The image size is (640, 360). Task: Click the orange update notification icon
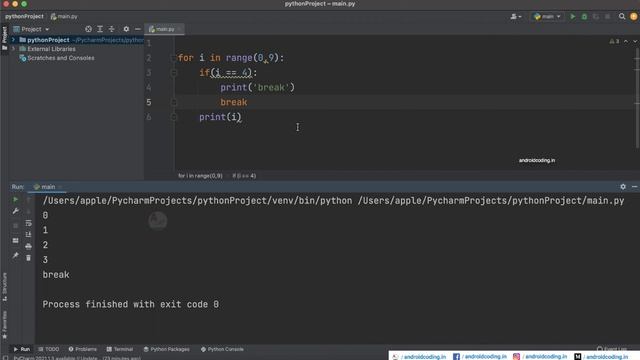tap(633, 17)
